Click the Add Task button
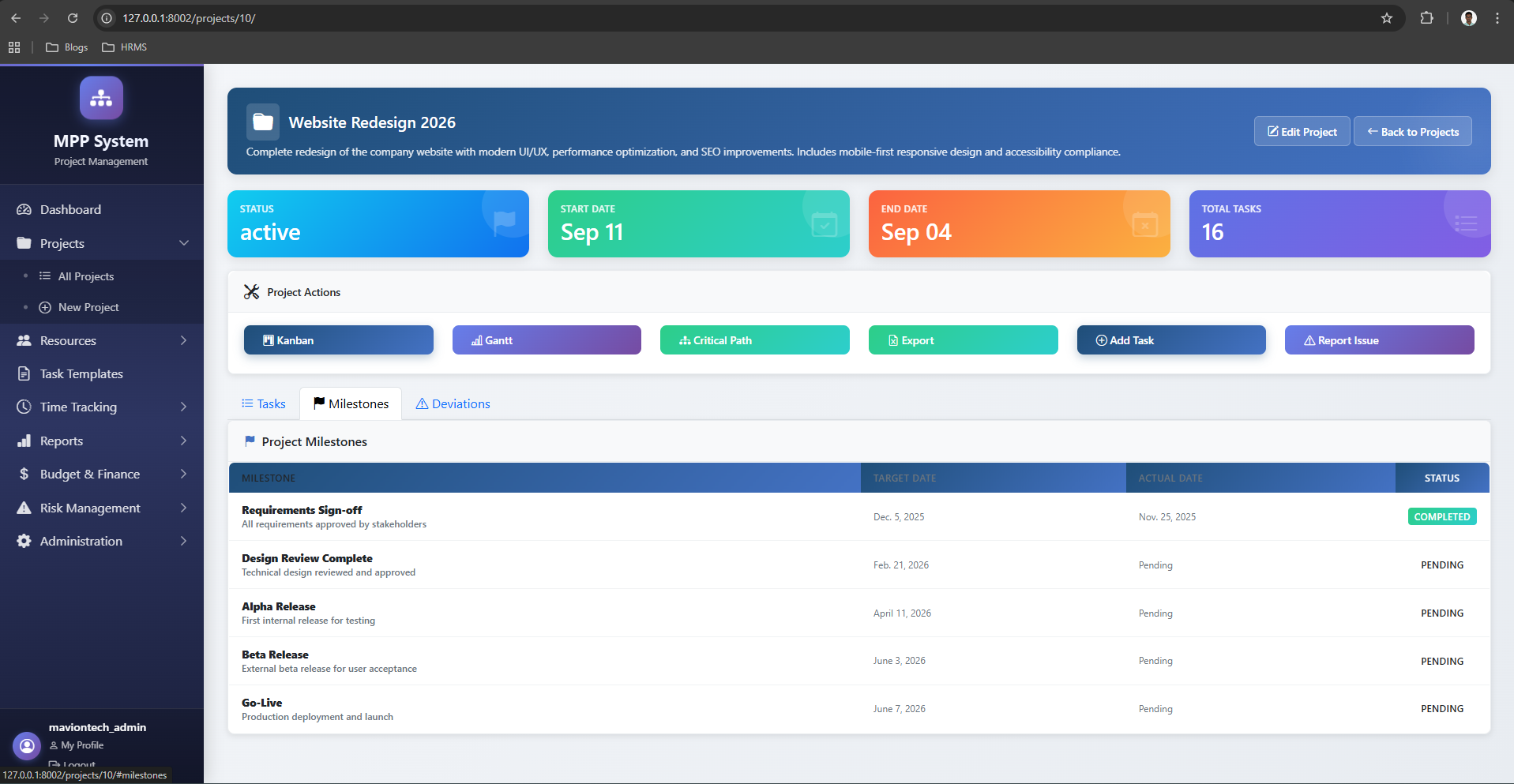Screen dimensions: 1514x784 click(1170, 340)
